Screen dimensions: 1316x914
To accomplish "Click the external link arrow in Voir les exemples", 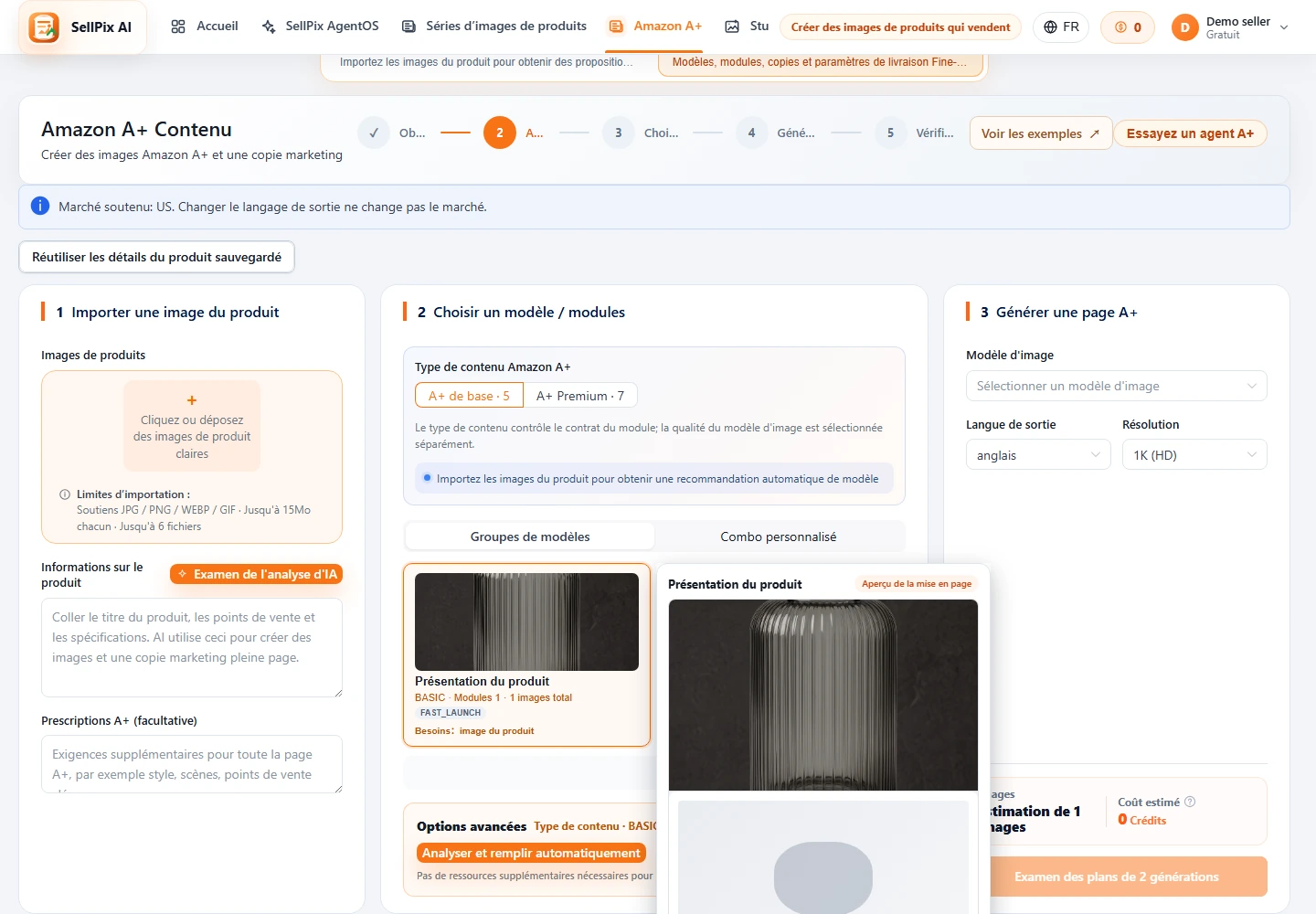I will (1094, 133).
